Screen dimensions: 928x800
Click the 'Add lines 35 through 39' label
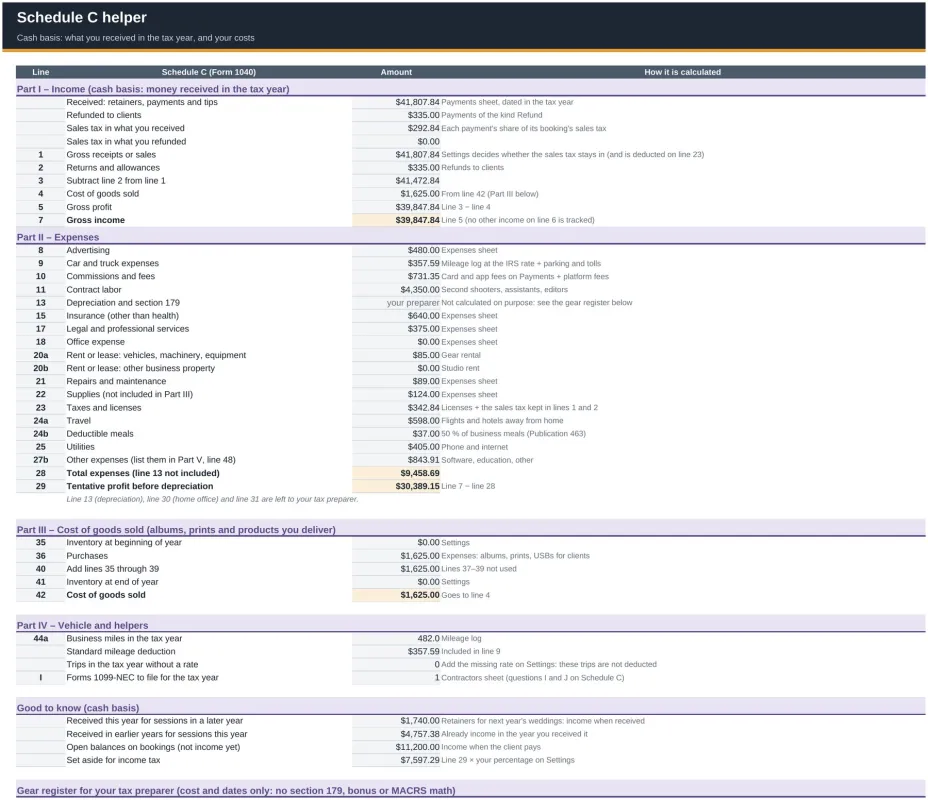pyautogui.click(x=112, y=569)
